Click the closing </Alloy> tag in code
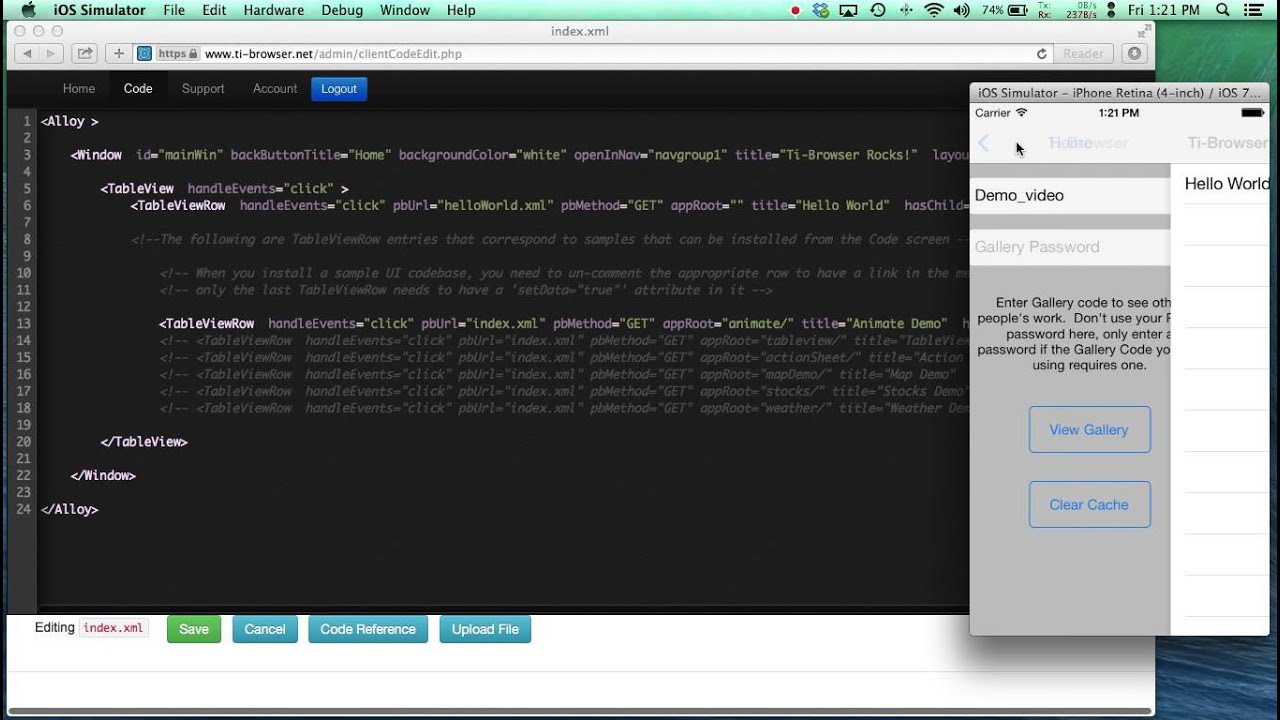 point(70,509)
